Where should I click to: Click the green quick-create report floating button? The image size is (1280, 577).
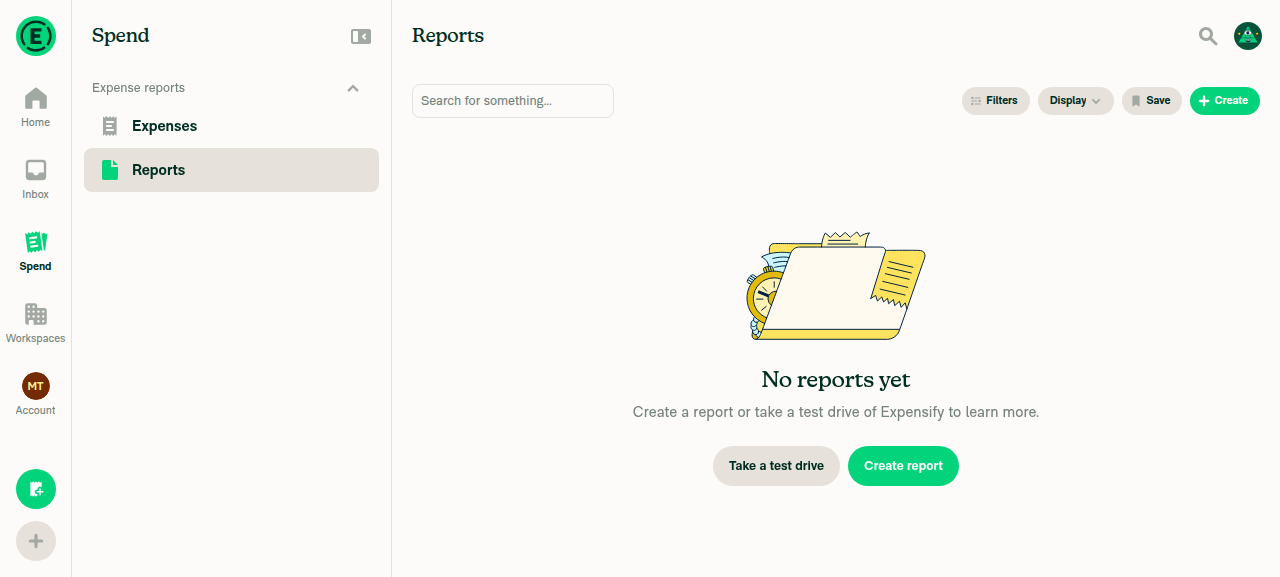[x=36, y=489]
